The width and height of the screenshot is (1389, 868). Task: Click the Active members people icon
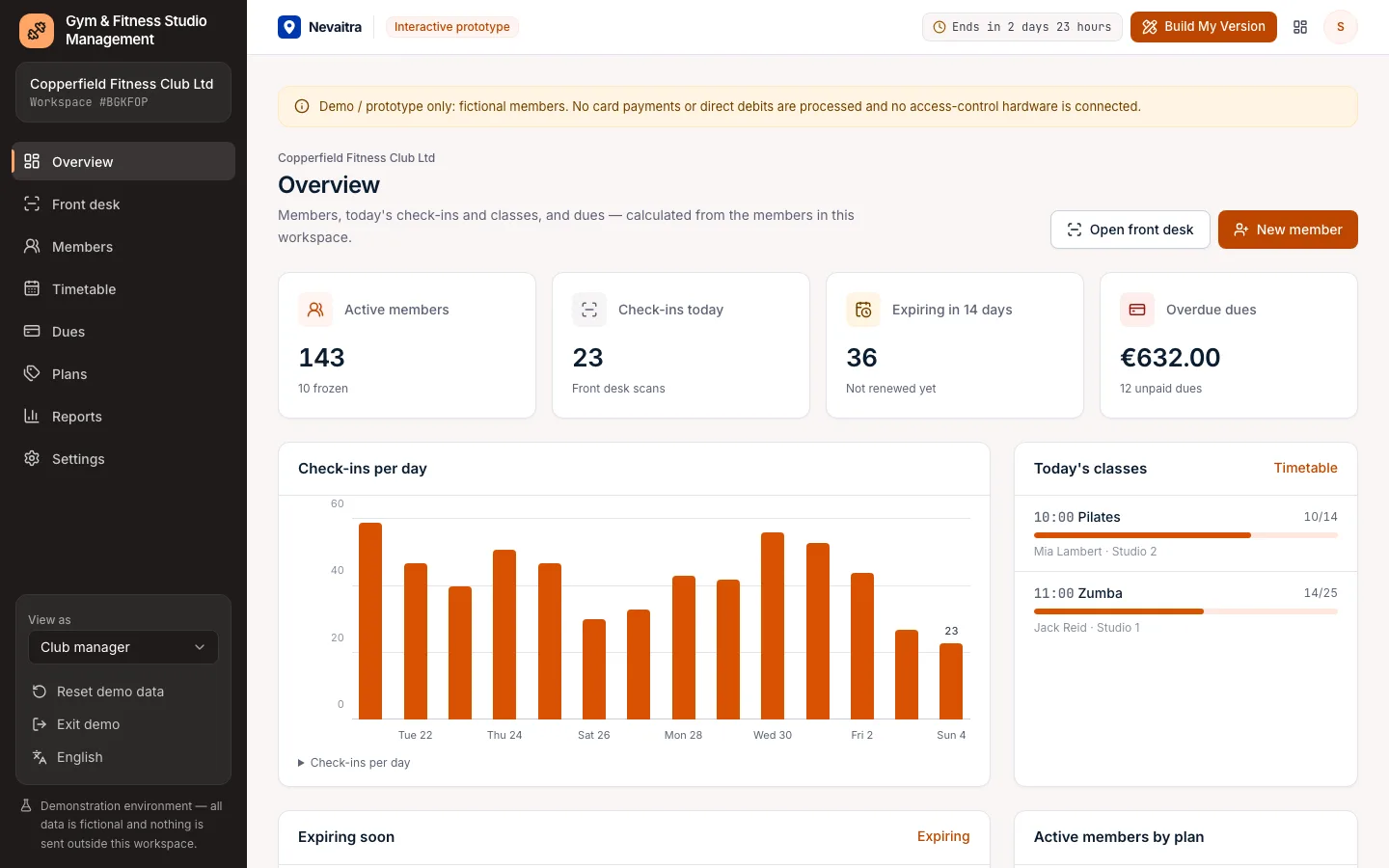[x=315, y=310]
